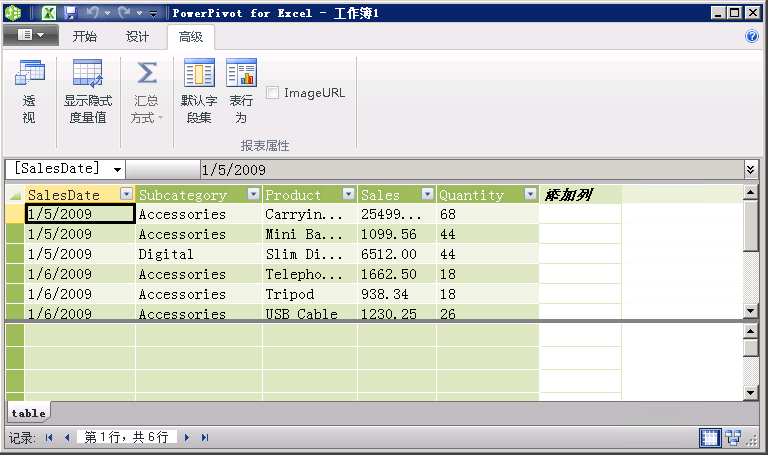
Task: Click the Switch to Excel workbook icon
Action: click(x=48, y=13)
